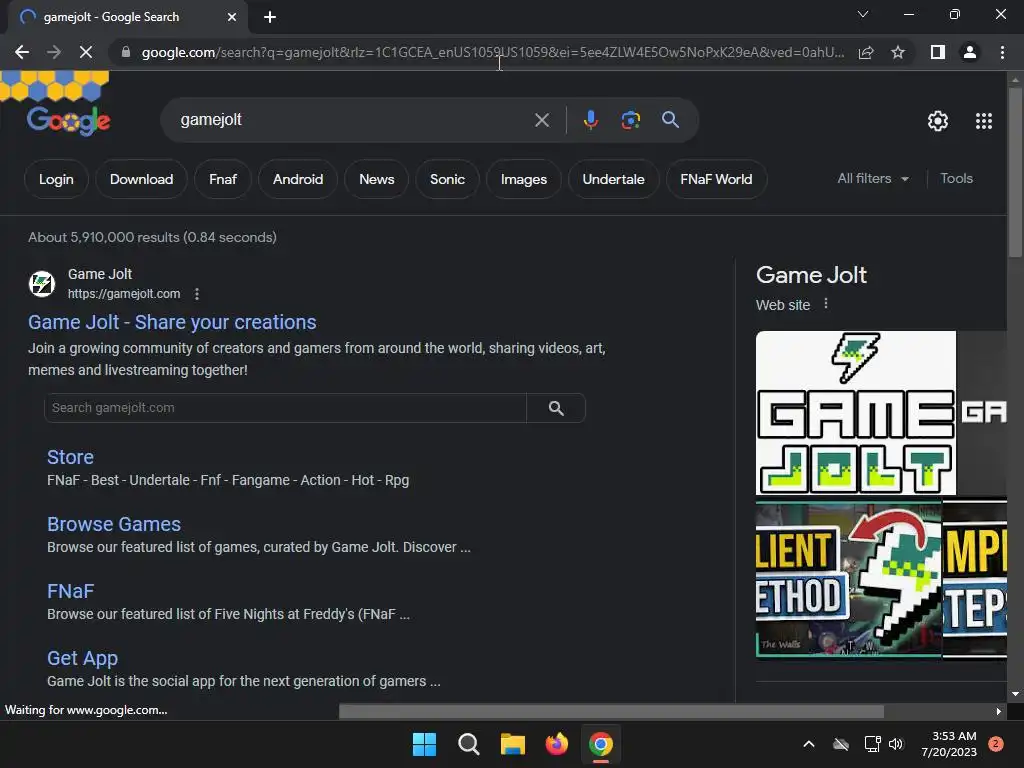This screenshot has height=768, width=1024.
Task: Click the Chrome taskbar icon
Action: pyautogui.click(x=601, y=744)
